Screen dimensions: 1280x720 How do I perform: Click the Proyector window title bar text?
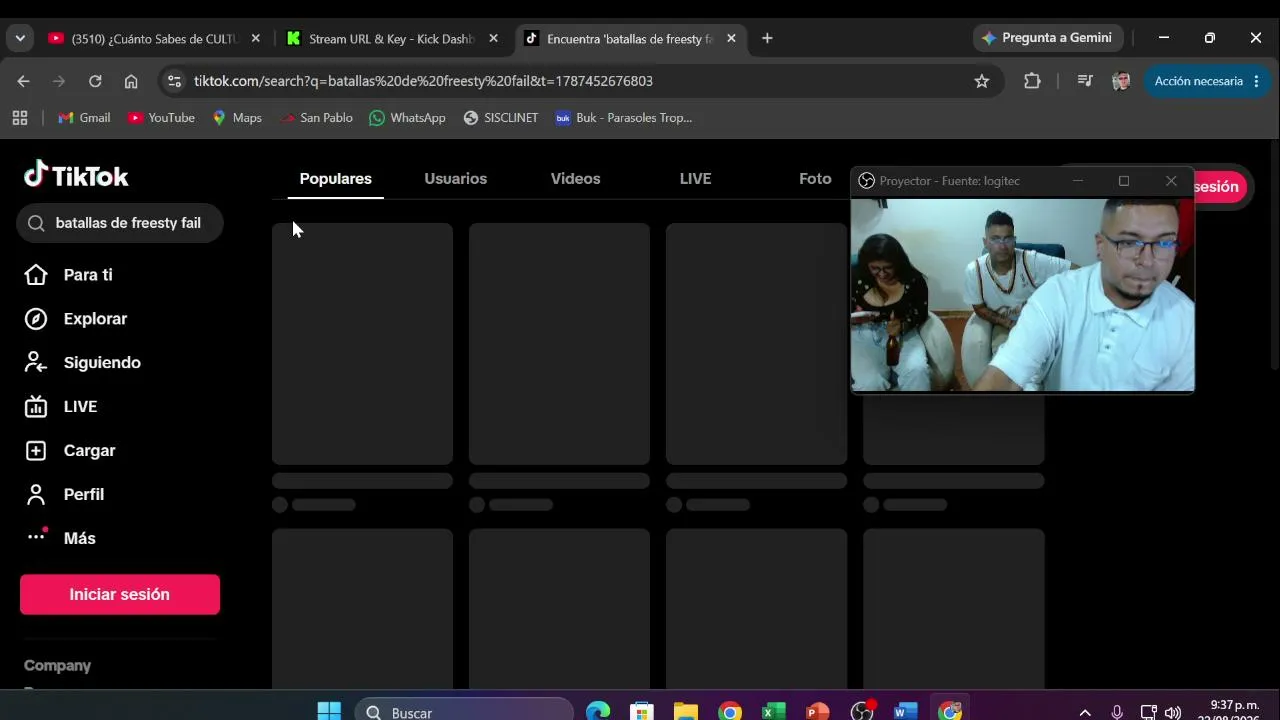pos(949,181)
